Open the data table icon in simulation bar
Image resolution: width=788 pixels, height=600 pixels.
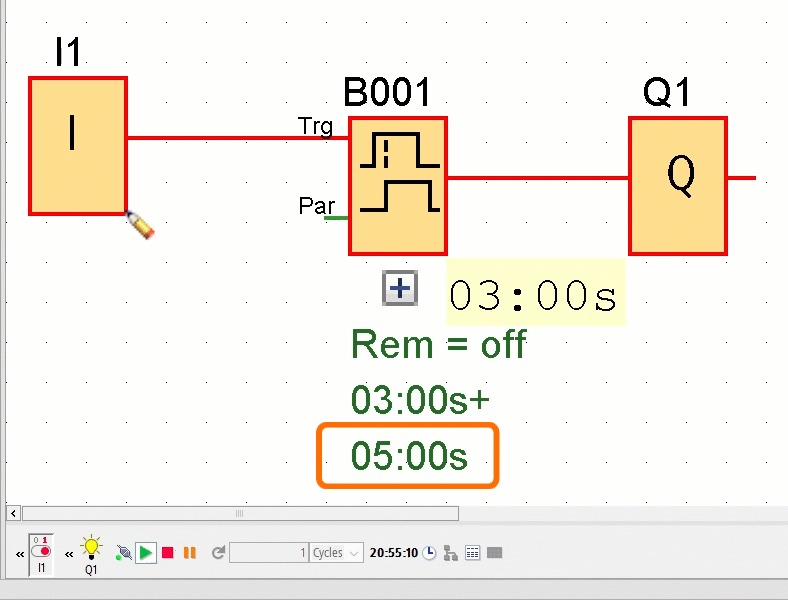click(472, 553)
